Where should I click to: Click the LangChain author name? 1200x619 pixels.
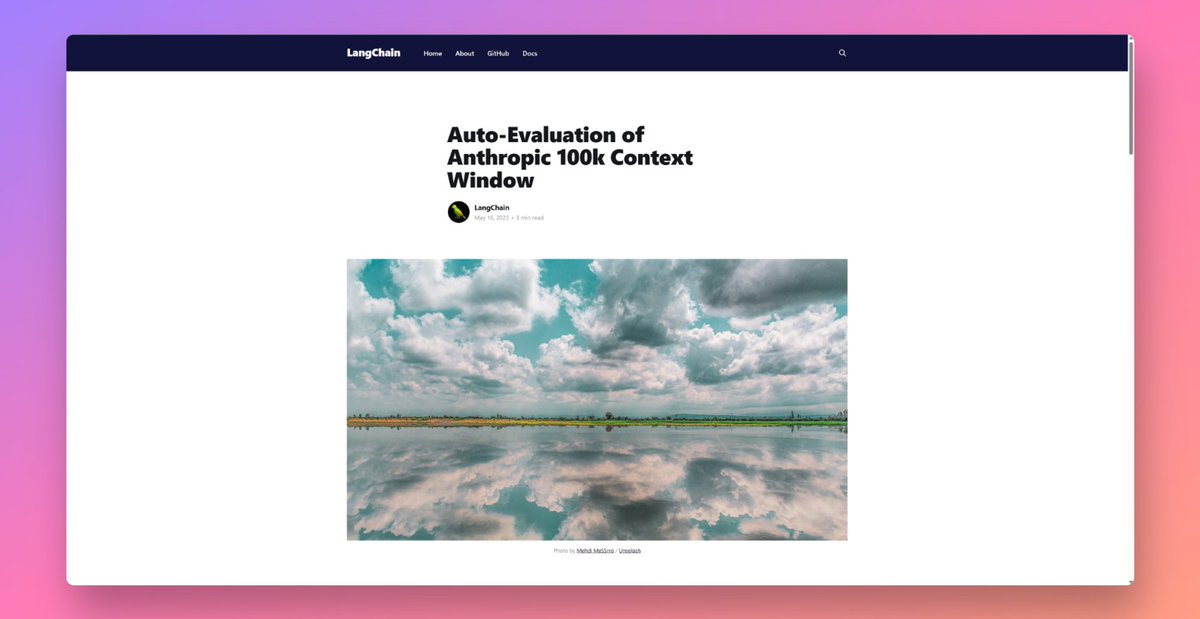tap(492, 208)
